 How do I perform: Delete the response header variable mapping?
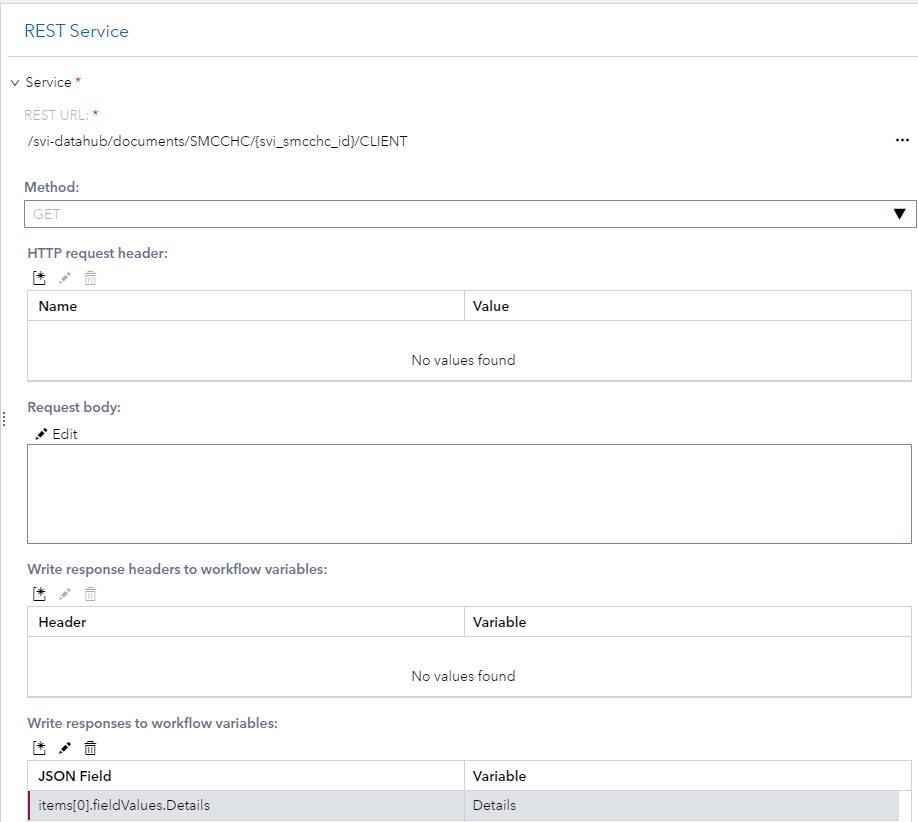pos(90,594)
